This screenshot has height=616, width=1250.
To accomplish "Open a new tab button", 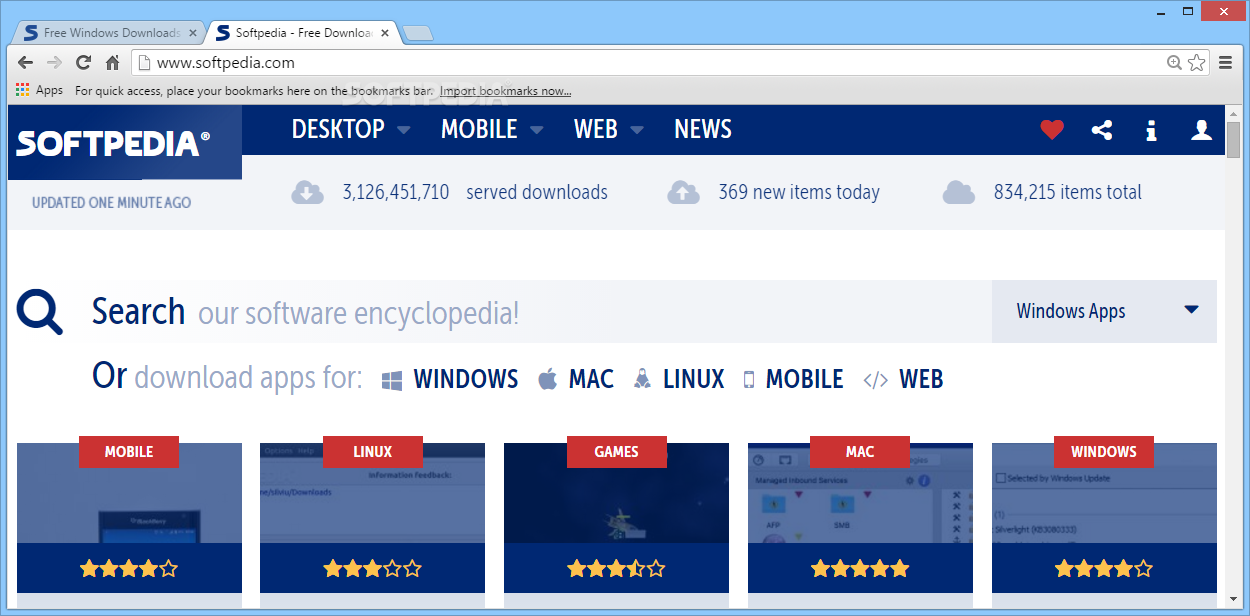I will 418,33.
